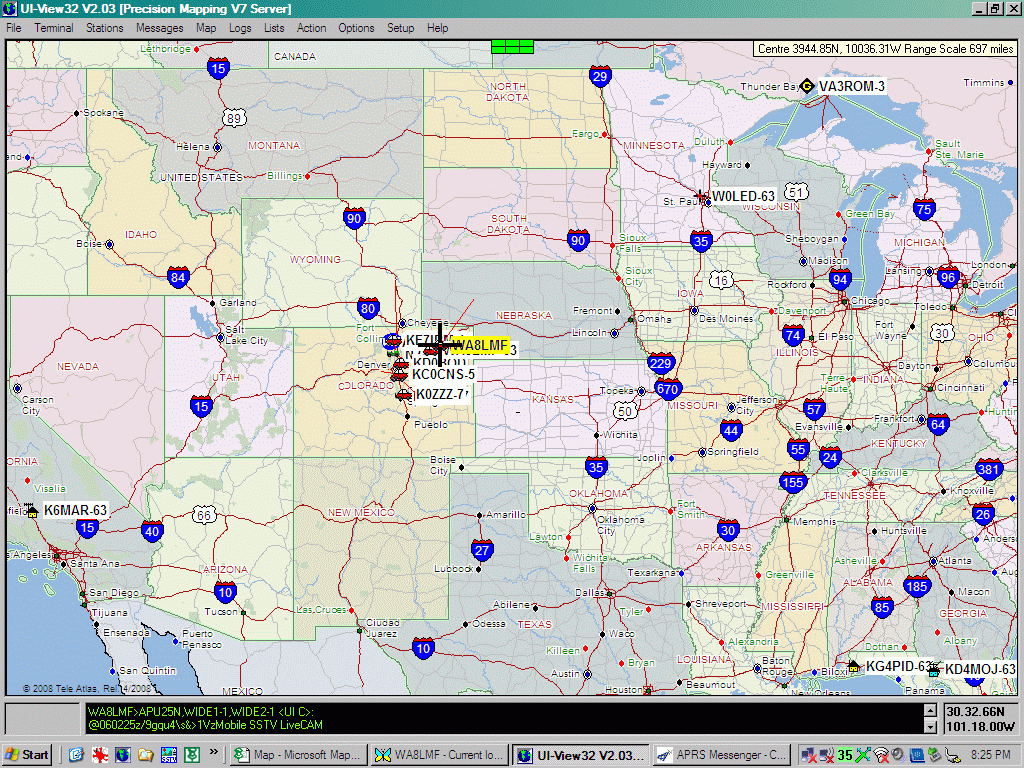Click the green crossed-arrows tray icon
This screenshot has height=768, width=1024.
tap(863, 755)
